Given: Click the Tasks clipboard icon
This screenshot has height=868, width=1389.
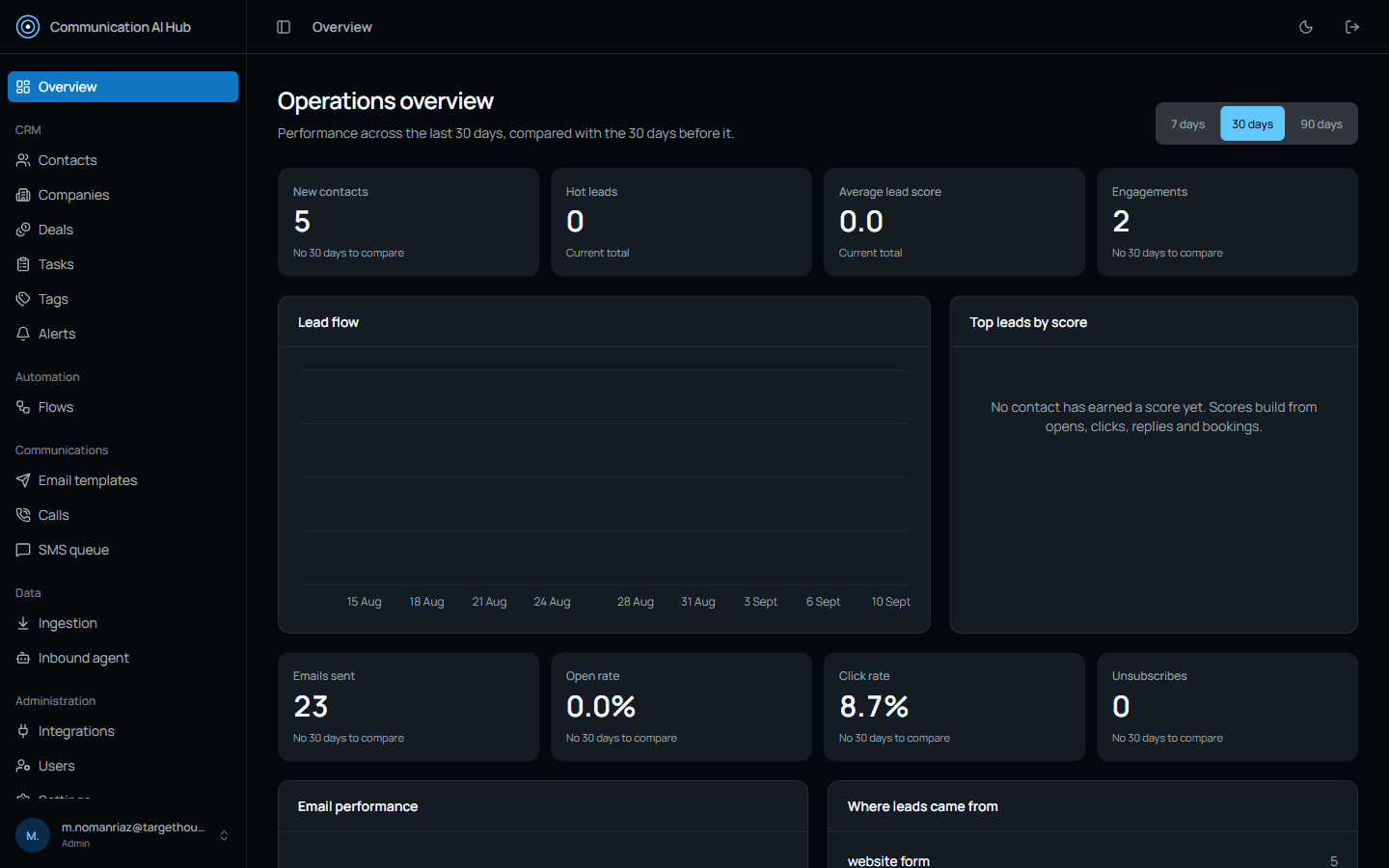Looking at the screenshot, I should [23, 264].
